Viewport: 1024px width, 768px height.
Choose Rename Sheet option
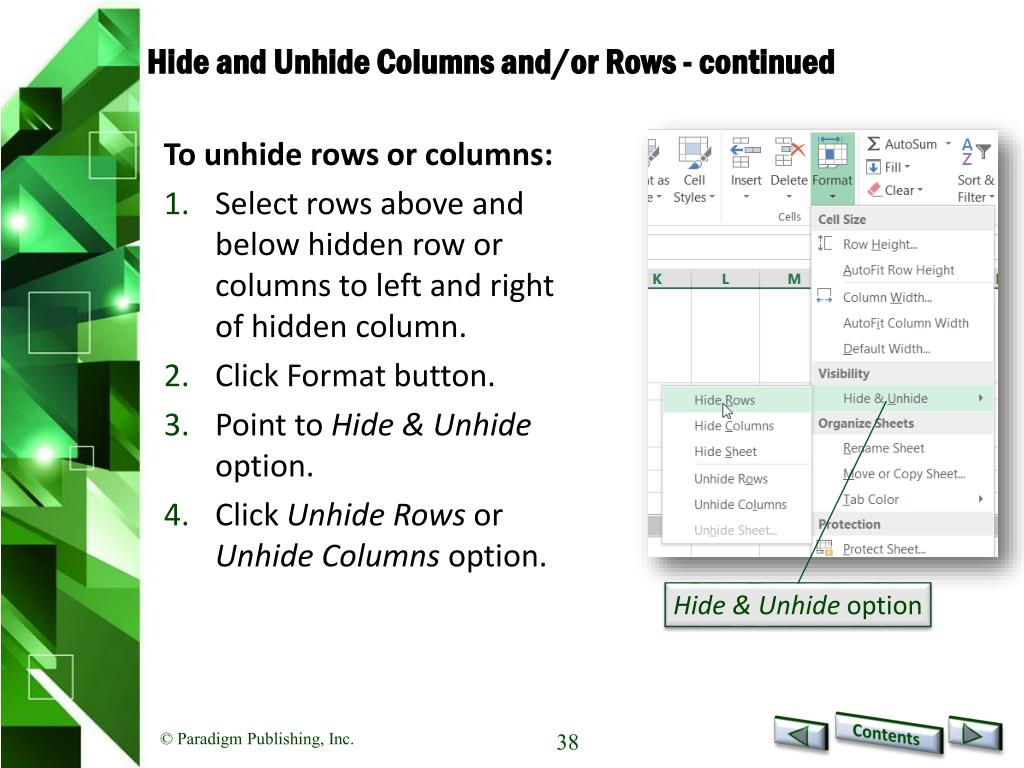click(903, 448)
